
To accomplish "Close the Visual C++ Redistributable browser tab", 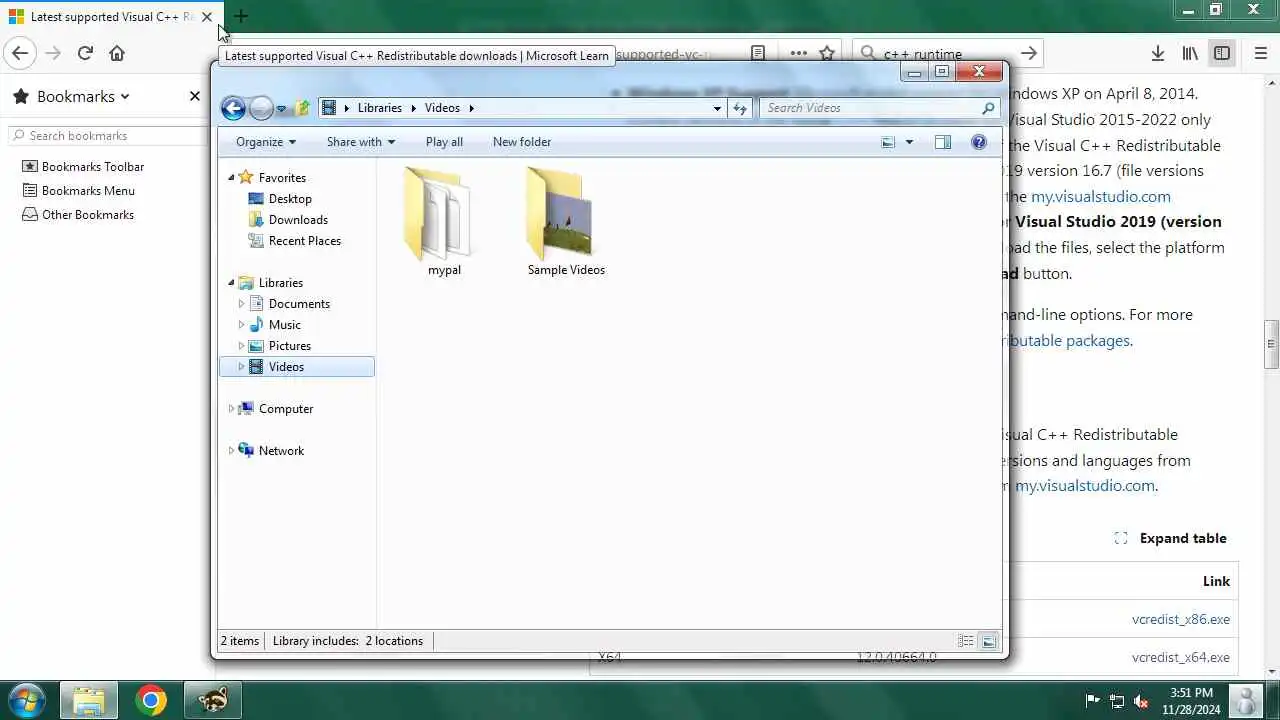I will point(206,17).
